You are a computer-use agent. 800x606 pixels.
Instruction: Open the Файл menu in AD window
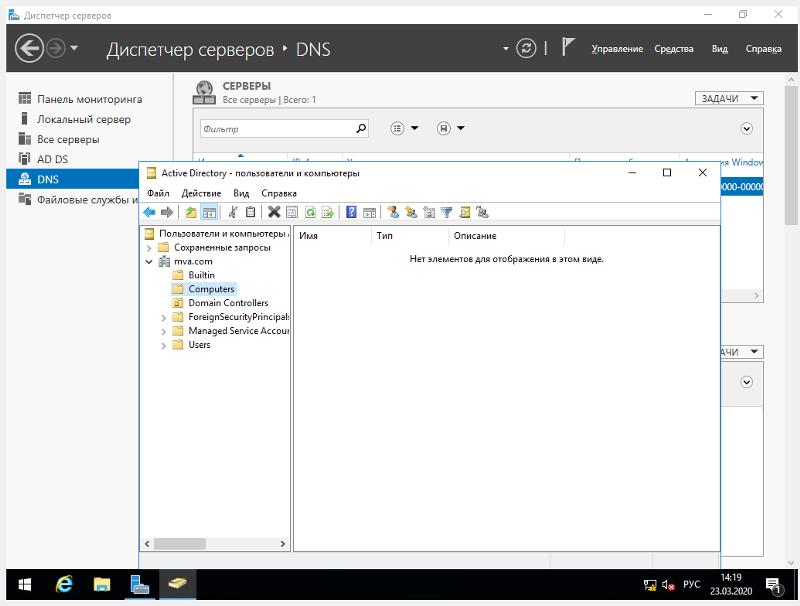(158, 193)
